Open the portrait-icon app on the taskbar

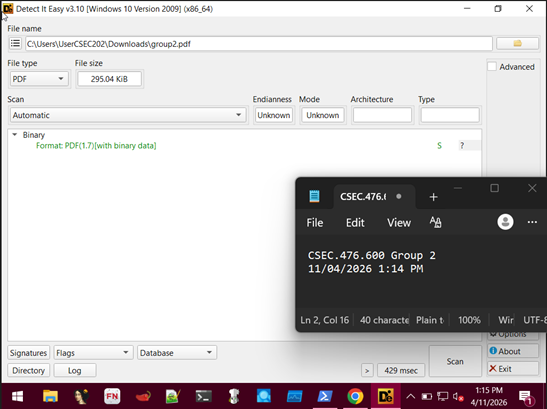point(81,397)
